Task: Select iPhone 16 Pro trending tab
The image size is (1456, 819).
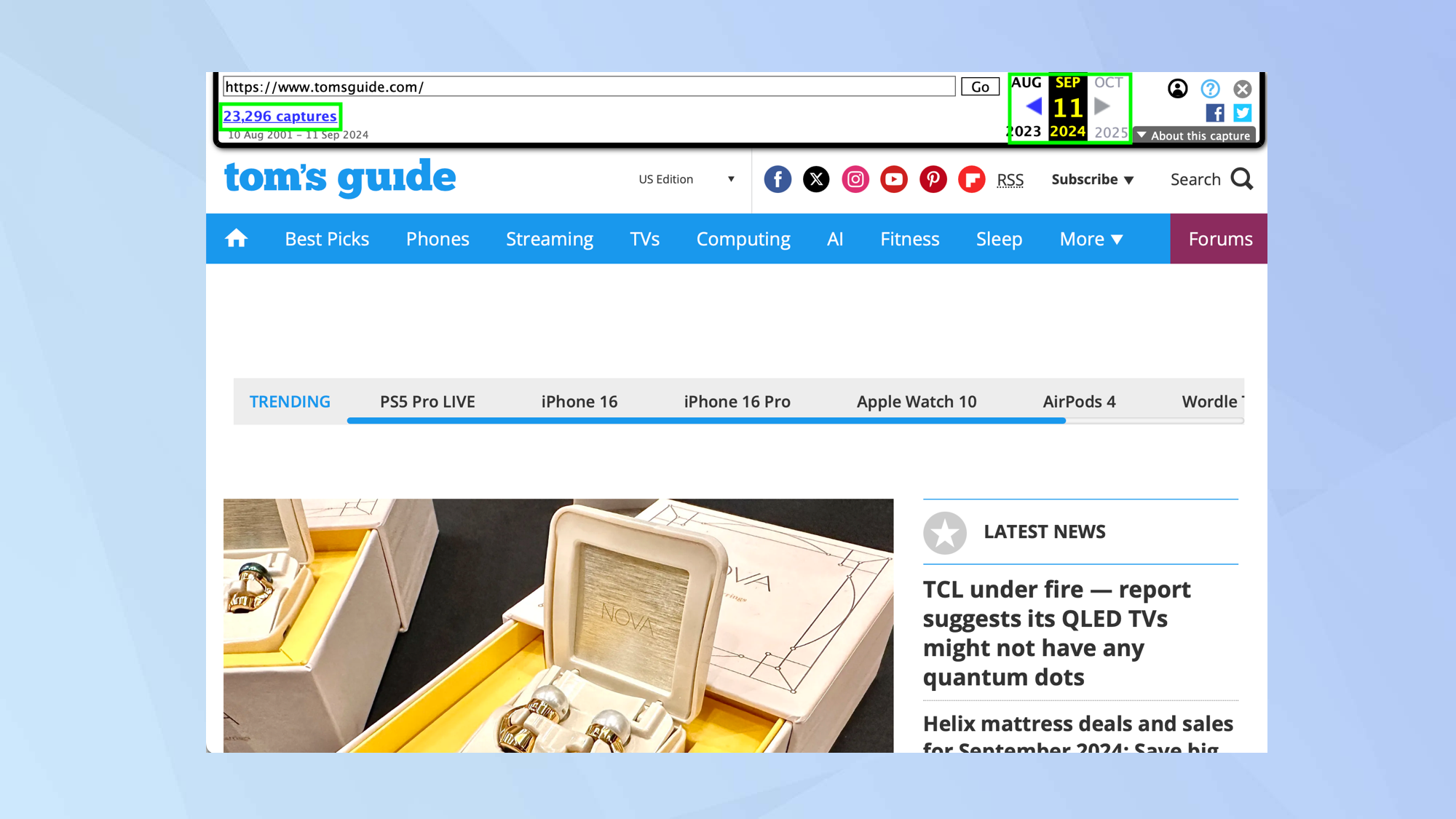Action: [737, 401]
